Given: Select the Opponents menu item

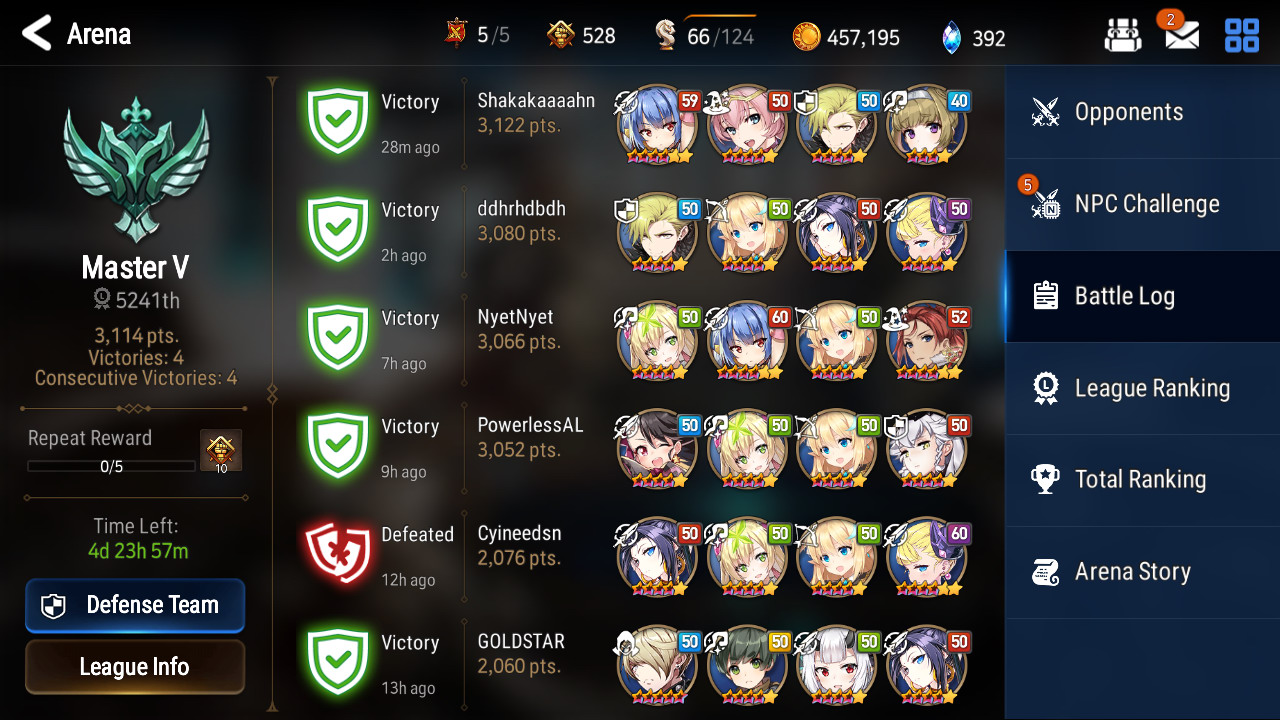Looking at the screenshot, I should point(1142,112).
